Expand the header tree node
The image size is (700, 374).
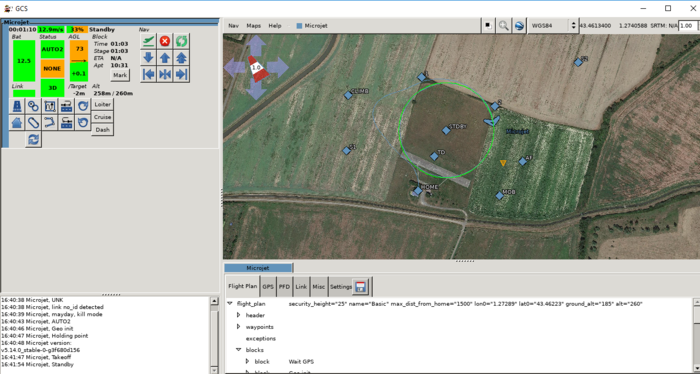[x=238, y=315]
